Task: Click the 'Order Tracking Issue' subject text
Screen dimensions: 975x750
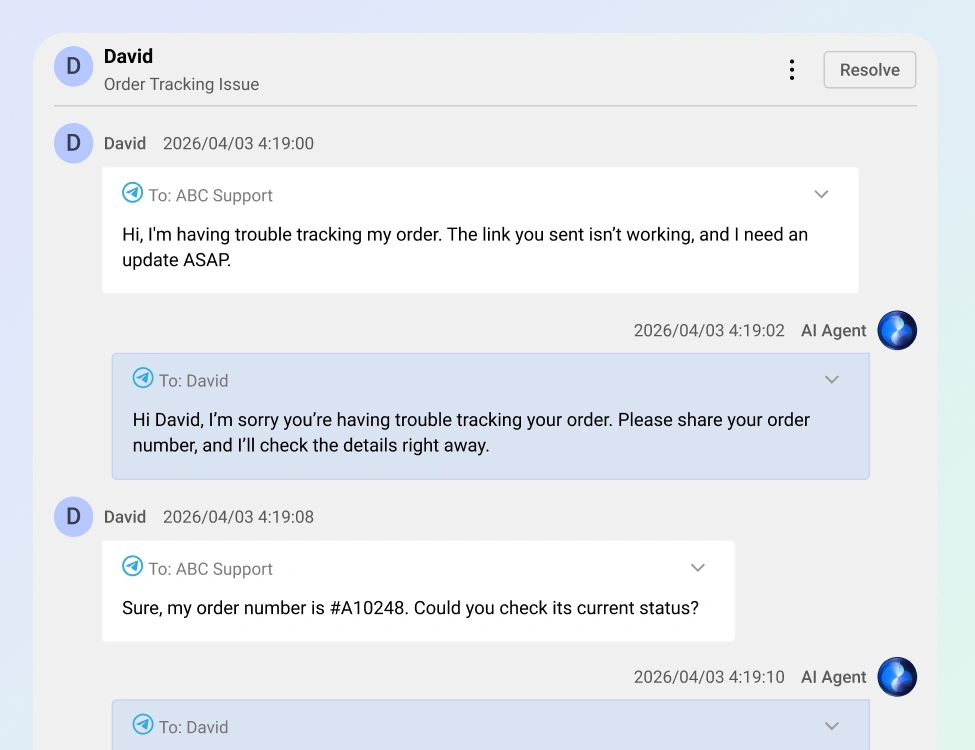Action: click(182, 84)
